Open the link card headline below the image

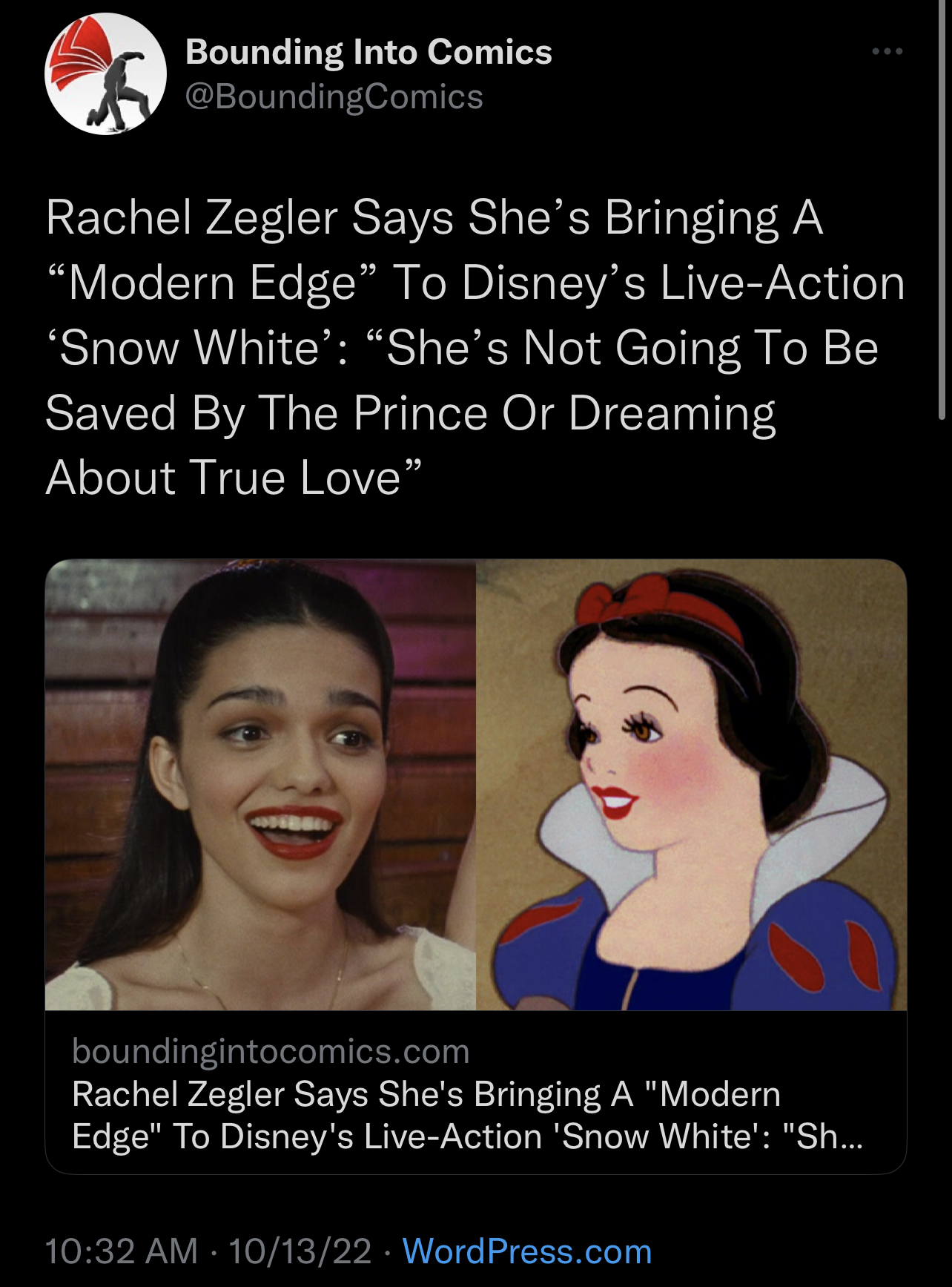[x=467, y=1115]
